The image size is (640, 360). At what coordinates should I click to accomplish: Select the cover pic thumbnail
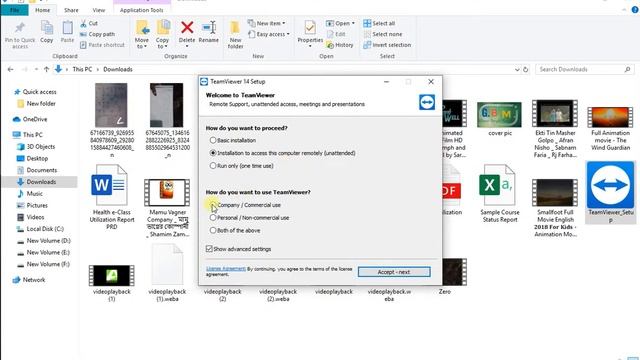[500, 115]
